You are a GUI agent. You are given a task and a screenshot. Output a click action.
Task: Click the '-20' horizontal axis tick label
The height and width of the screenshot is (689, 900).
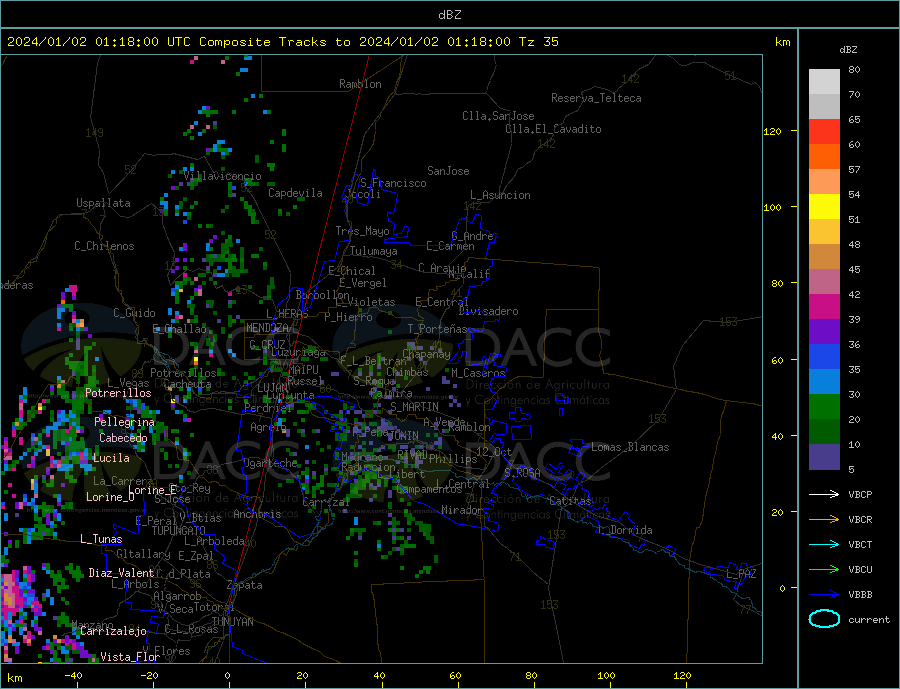click(149, 675)
